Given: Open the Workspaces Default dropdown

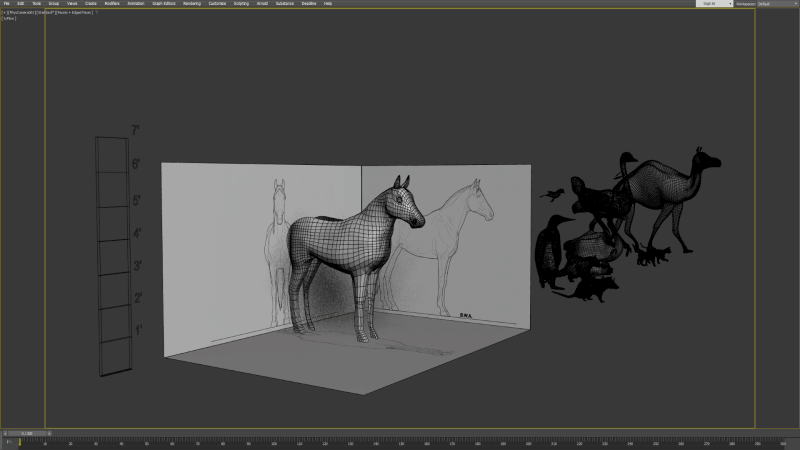Looking at the screenshot, I should click(x=777, y=4).
